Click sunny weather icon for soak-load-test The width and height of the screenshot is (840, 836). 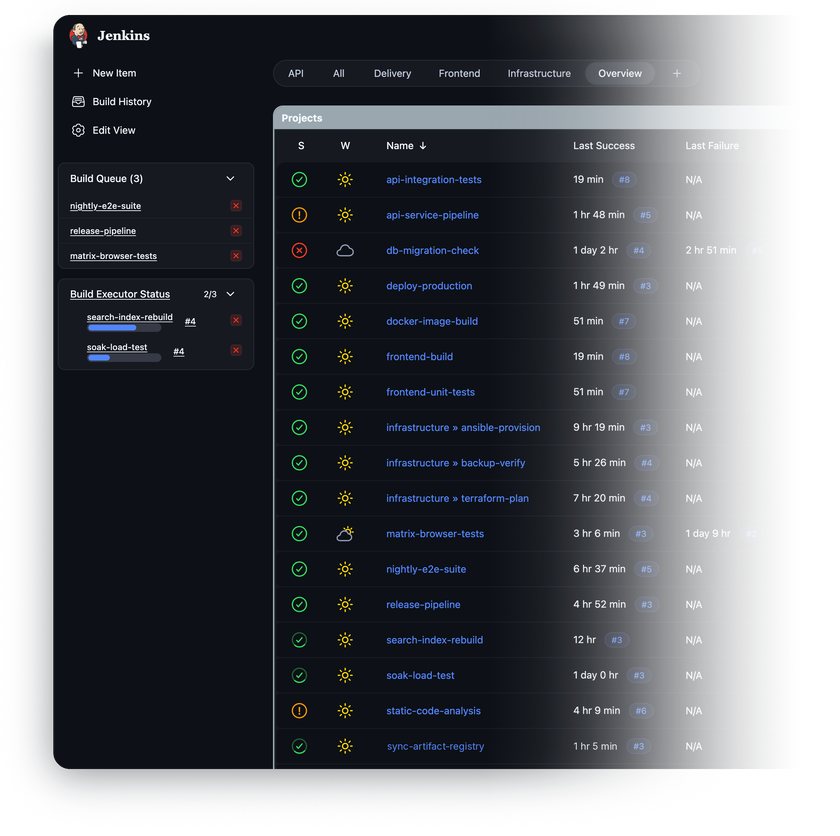coord(345,675)
